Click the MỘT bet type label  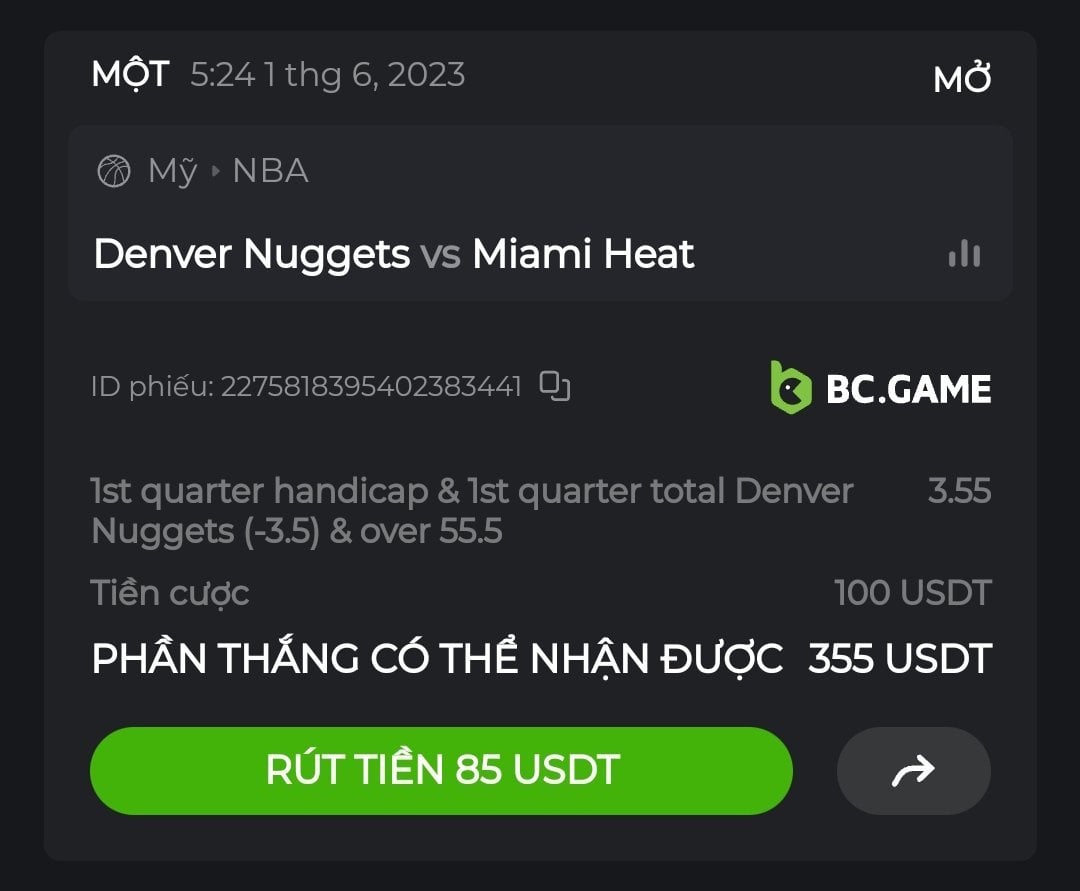coord(130,74)
